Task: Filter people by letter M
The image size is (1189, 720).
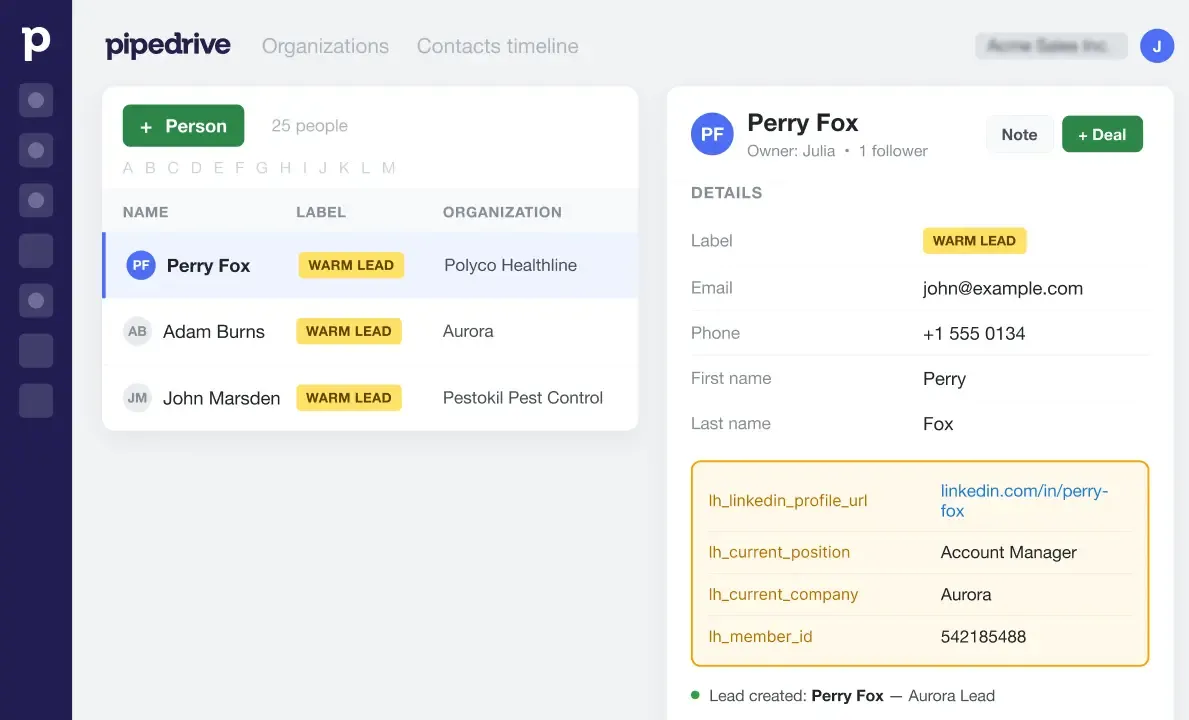Action: click(x=388, y=167)
